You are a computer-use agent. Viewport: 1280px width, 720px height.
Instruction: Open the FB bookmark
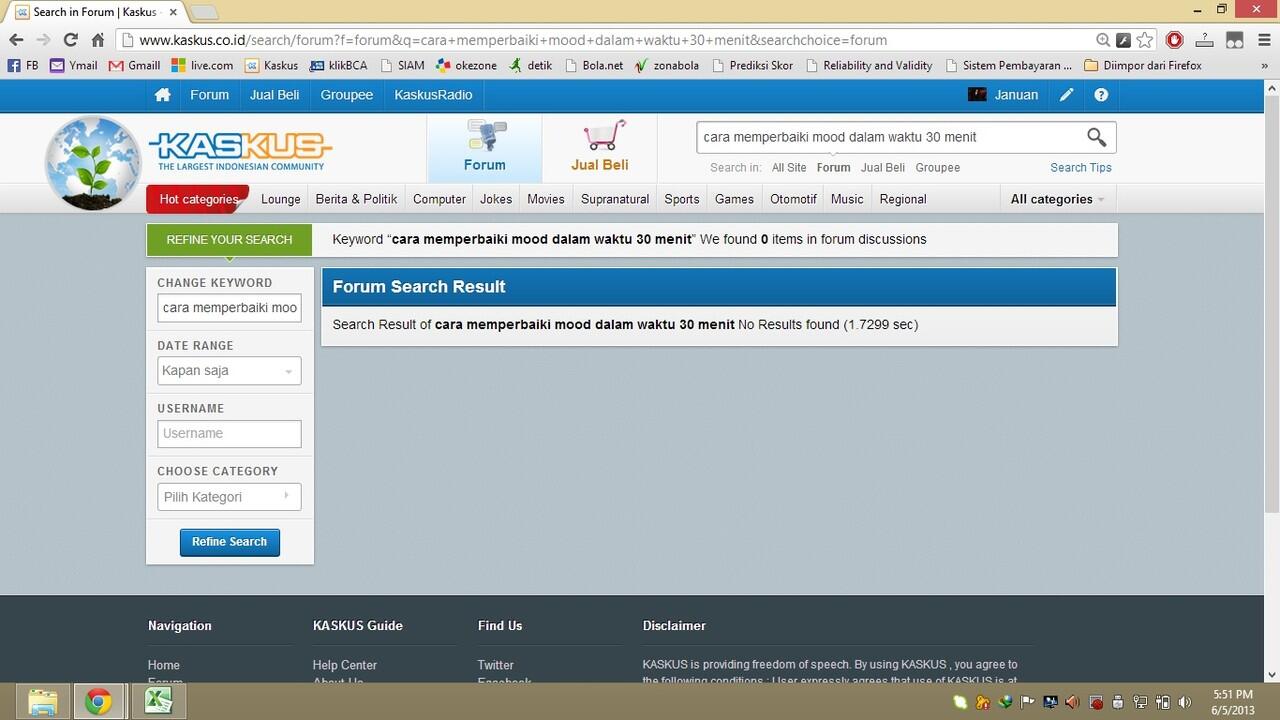[x=23, y=66]
